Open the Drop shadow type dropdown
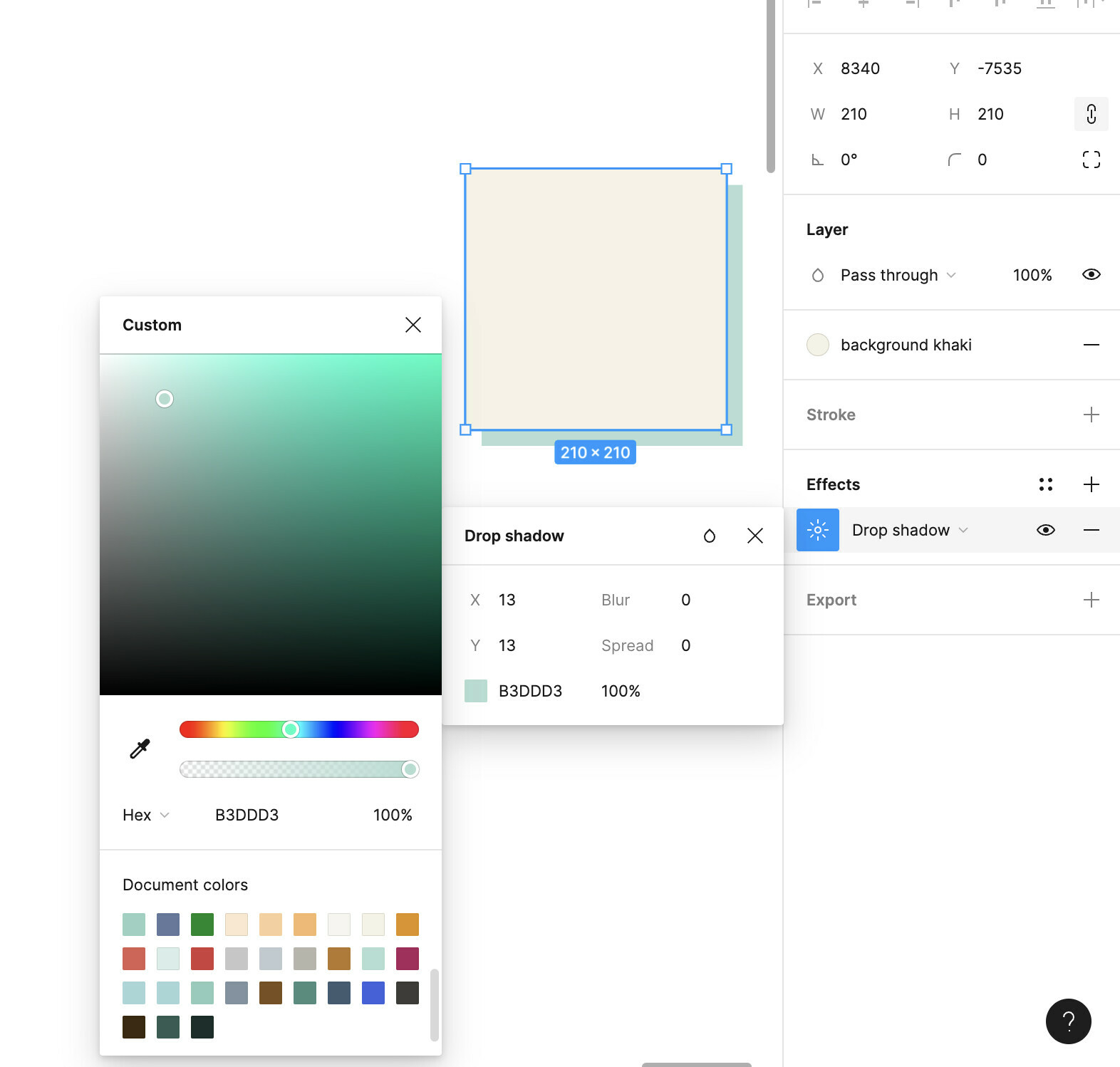Image resolution: width=1120 pixels, height=1067 pixels. pyautogui.click(x=910, y=530)
